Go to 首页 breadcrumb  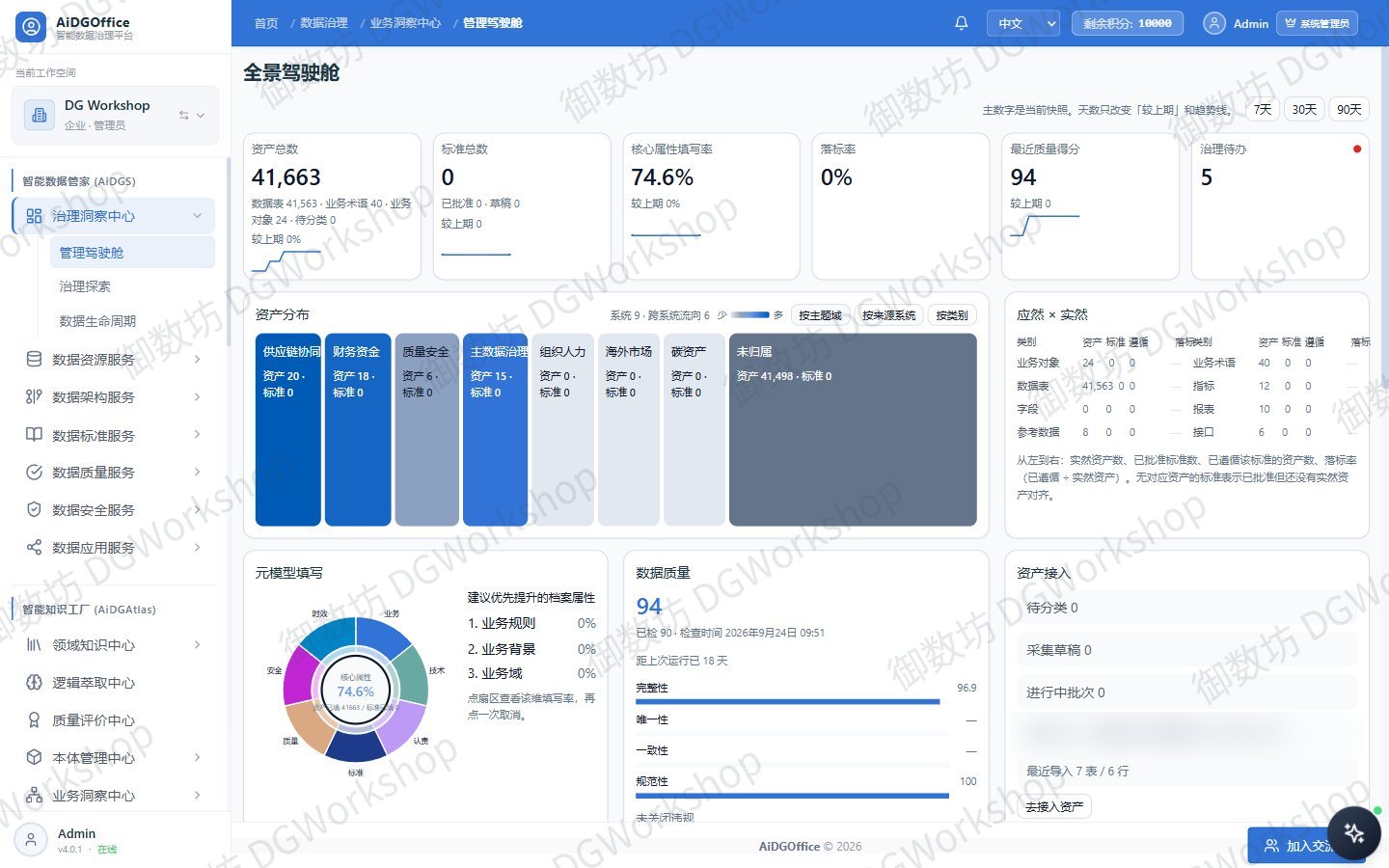tap(266, 23)
